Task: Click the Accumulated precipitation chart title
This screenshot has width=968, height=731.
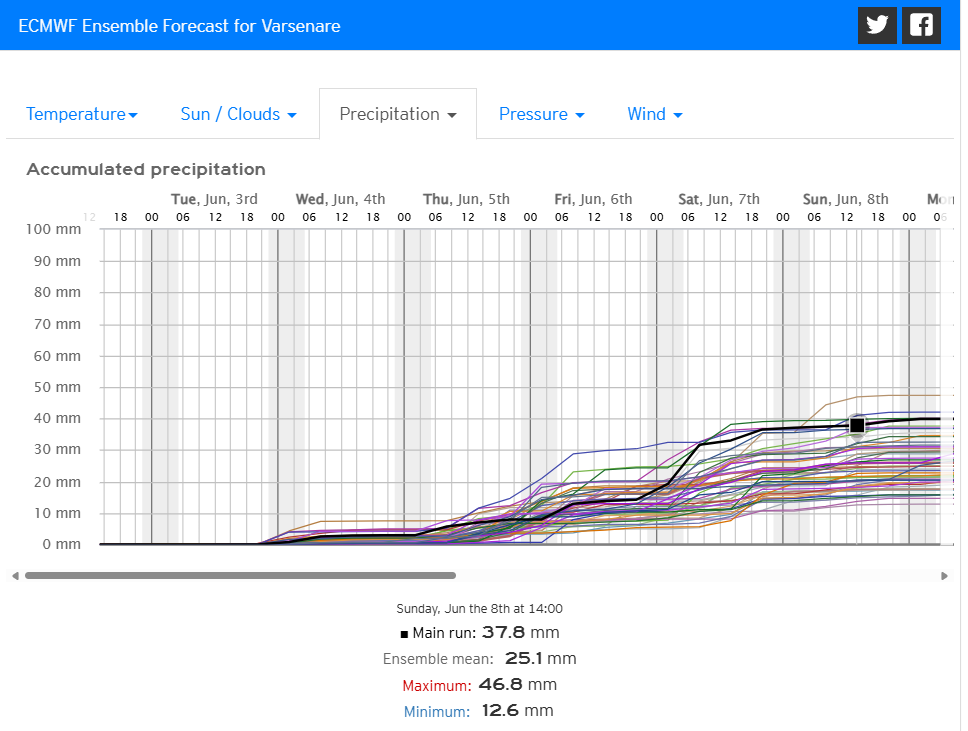Action: point(146,169)
